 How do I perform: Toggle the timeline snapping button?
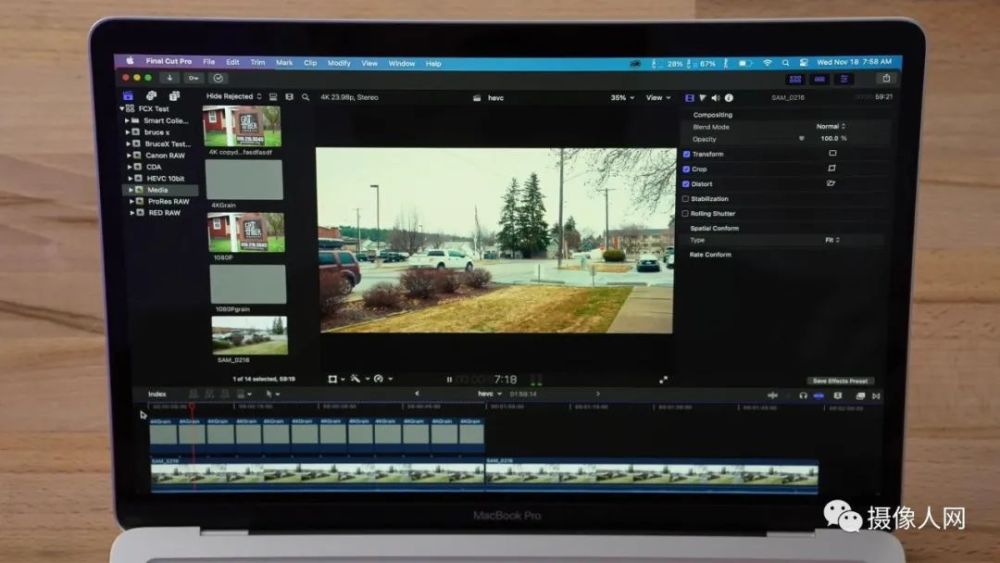(819, 396)
